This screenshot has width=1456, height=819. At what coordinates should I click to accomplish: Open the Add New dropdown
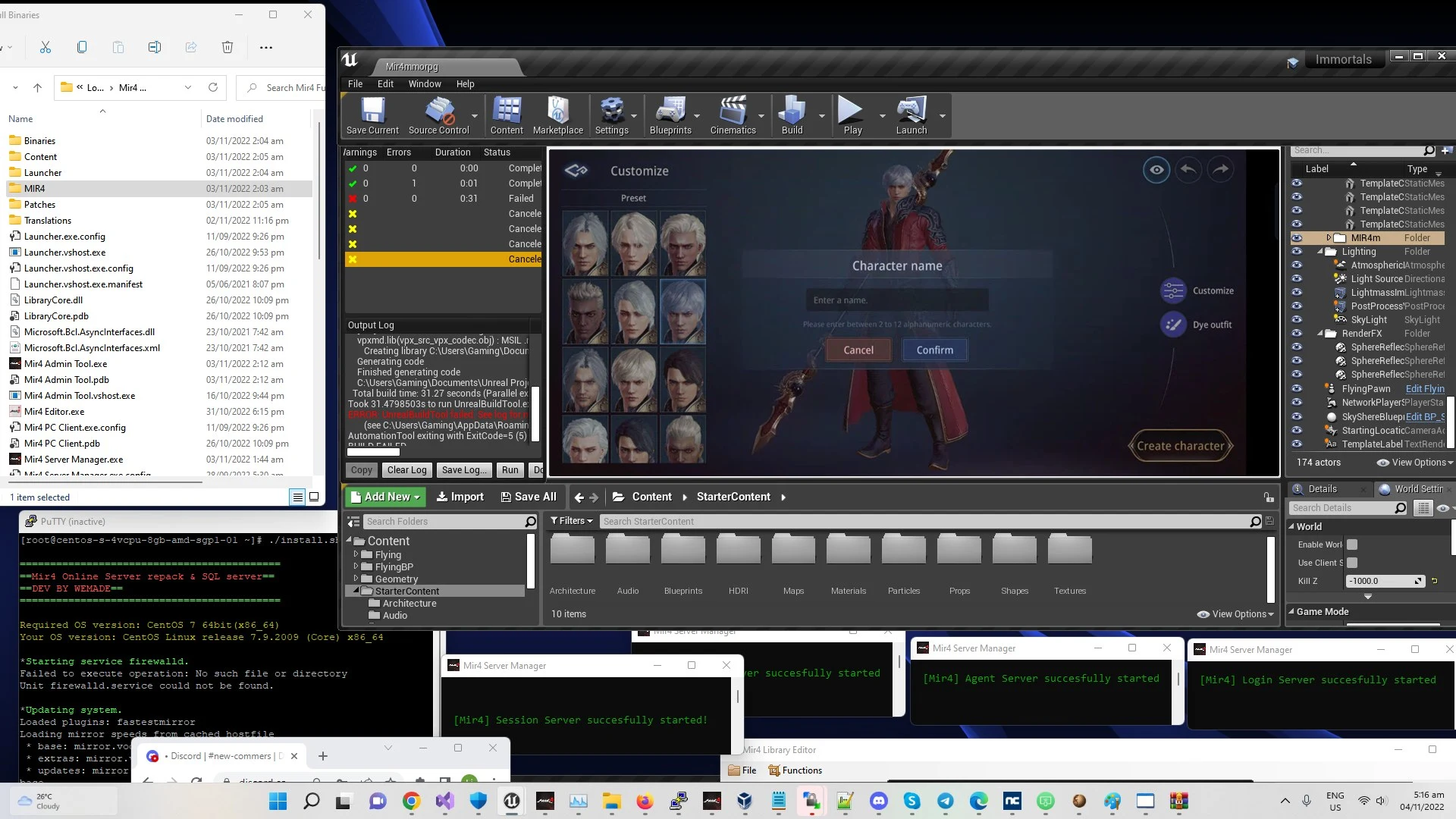point(384,497)
